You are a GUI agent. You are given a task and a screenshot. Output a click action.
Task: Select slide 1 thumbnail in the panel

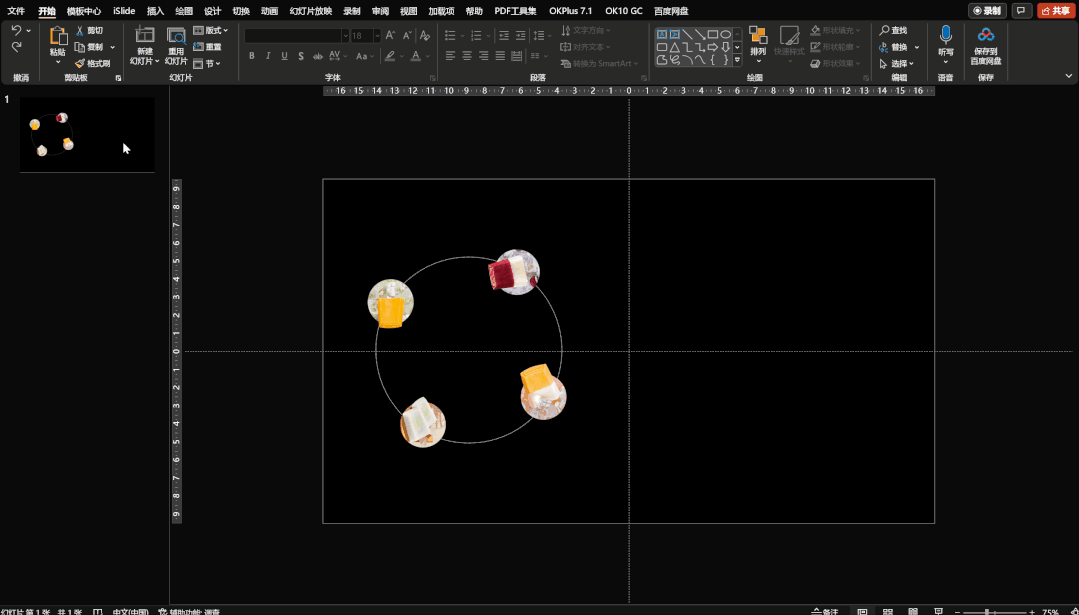click(x=87, y=134)
